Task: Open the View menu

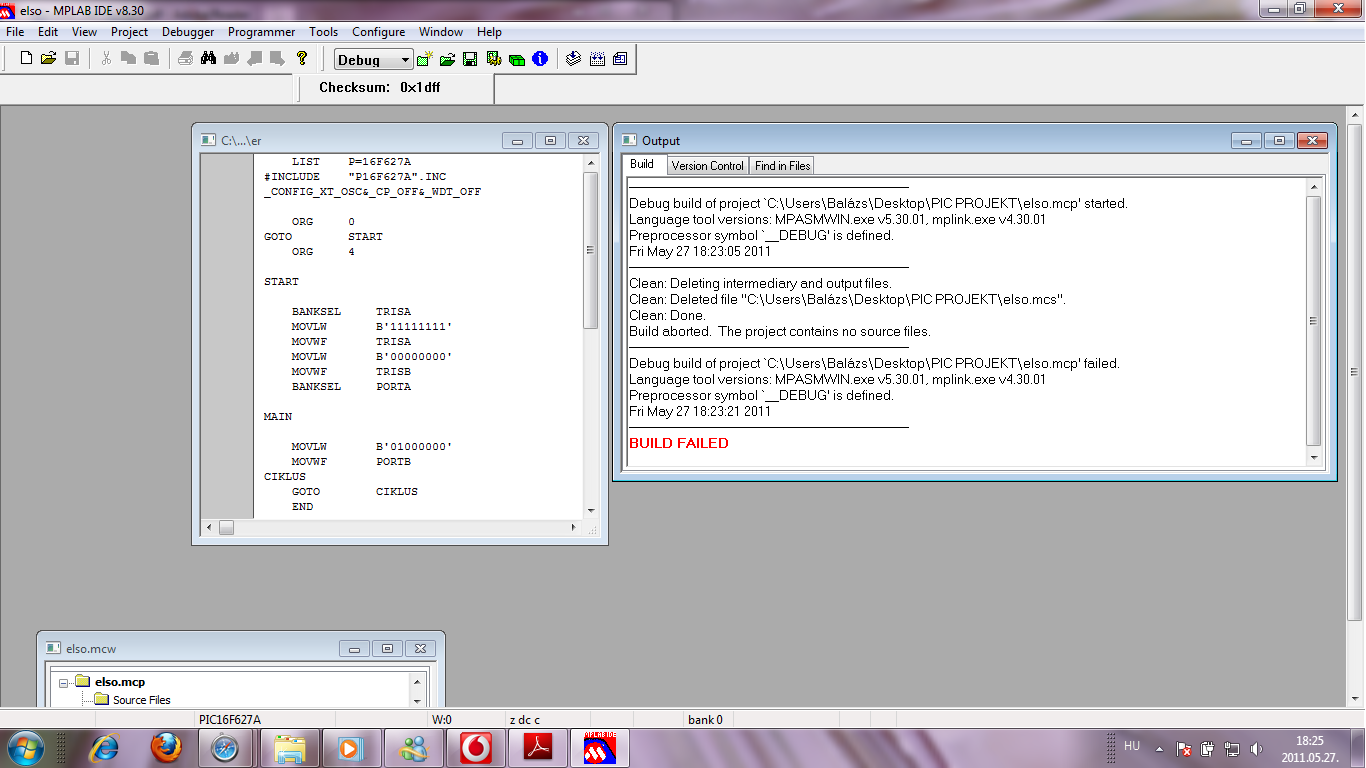Action: (85, 32)
